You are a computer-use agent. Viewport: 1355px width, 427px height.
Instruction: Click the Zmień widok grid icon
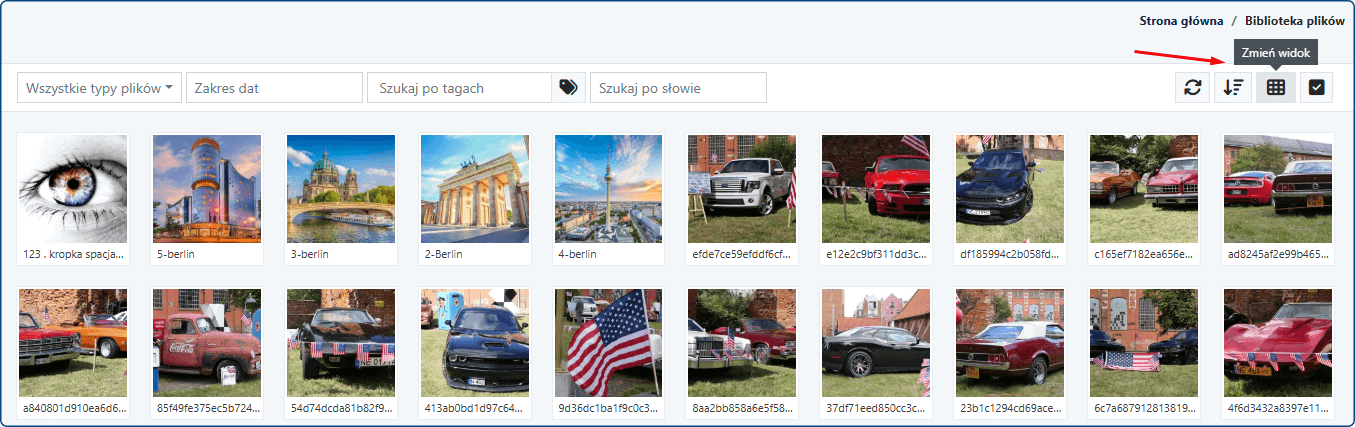tap(1275, 88)
